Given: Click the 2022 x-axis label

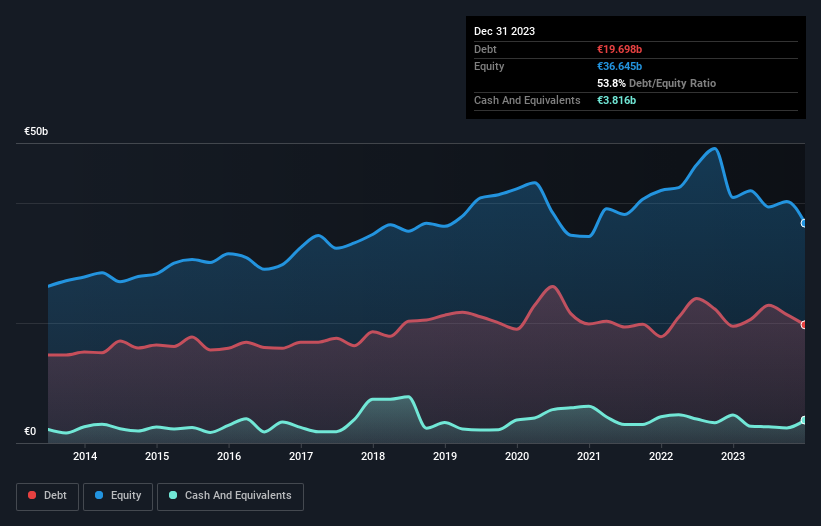Looking at the screenshot, I should pos(661,456).
